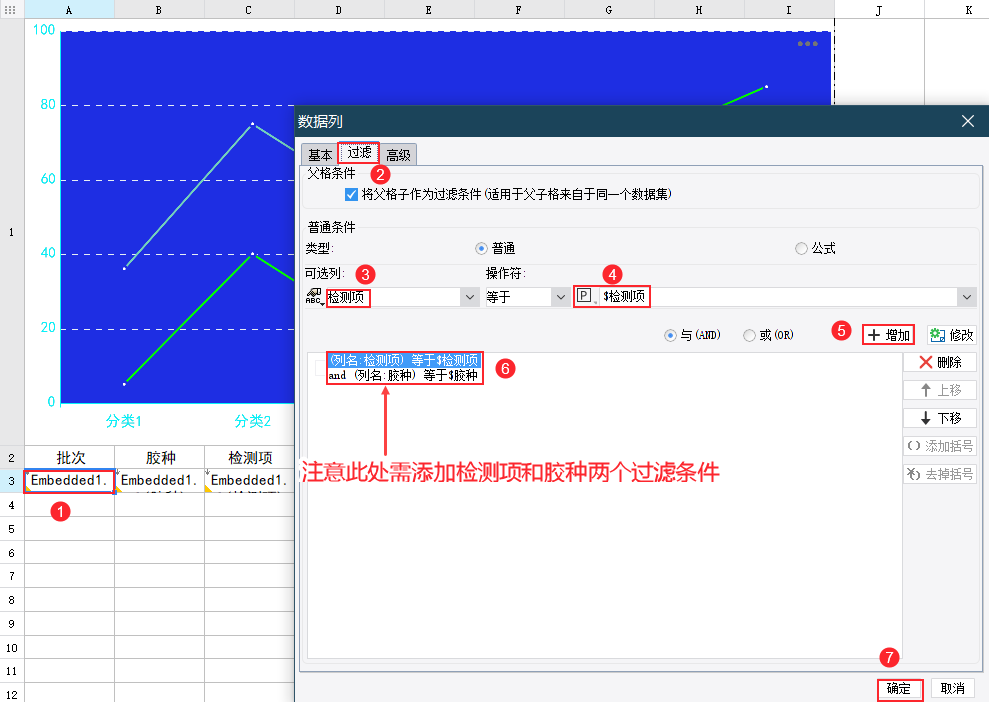Viewport: 989px width, 702px height.
Task: Select cell A3 Embedded1
Action: (69, 481)
